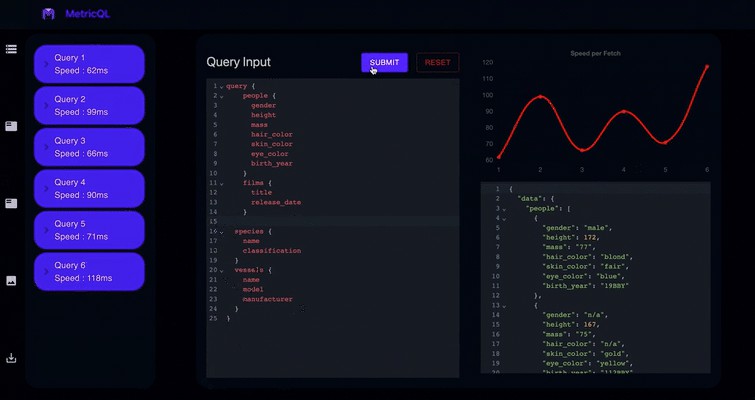755x400 pixels.
Task: Open the list view icon in sidebar
Action: click(x=11, y=49)
